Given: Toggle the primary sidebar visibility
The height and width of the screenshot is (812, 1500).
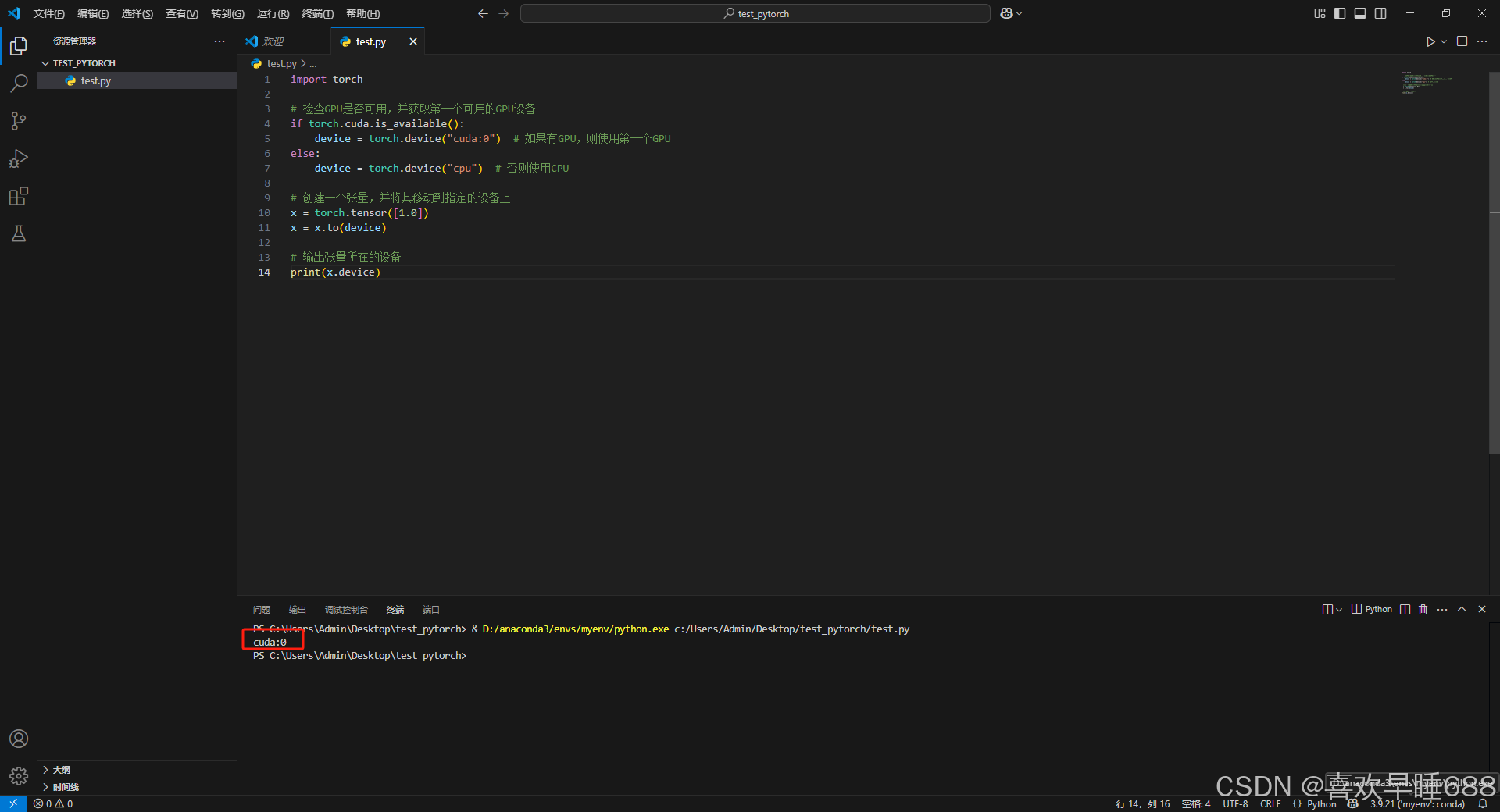Looking at the screenshot, I should tap(1340, 13).
